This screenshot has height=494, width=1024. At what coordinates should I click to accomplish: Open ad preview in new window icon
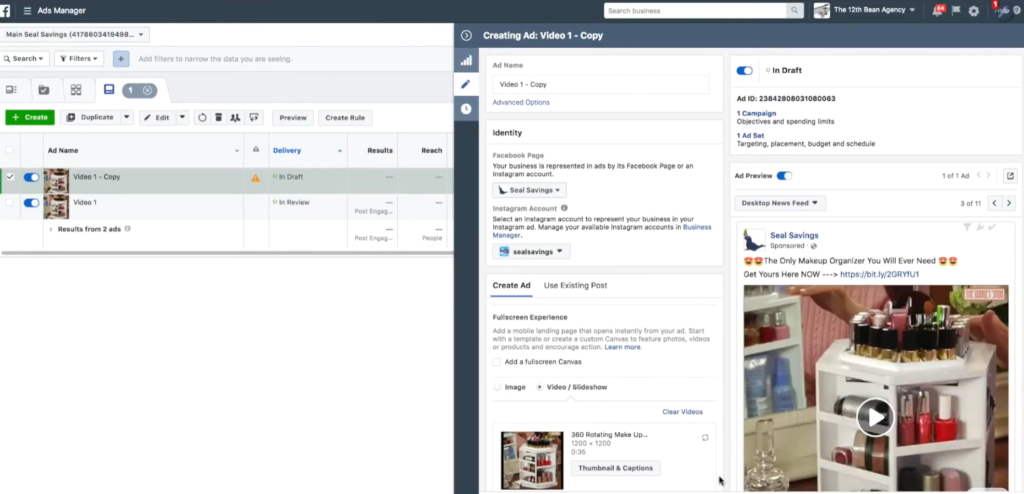pyautogui.click(x=1010, y=176)
